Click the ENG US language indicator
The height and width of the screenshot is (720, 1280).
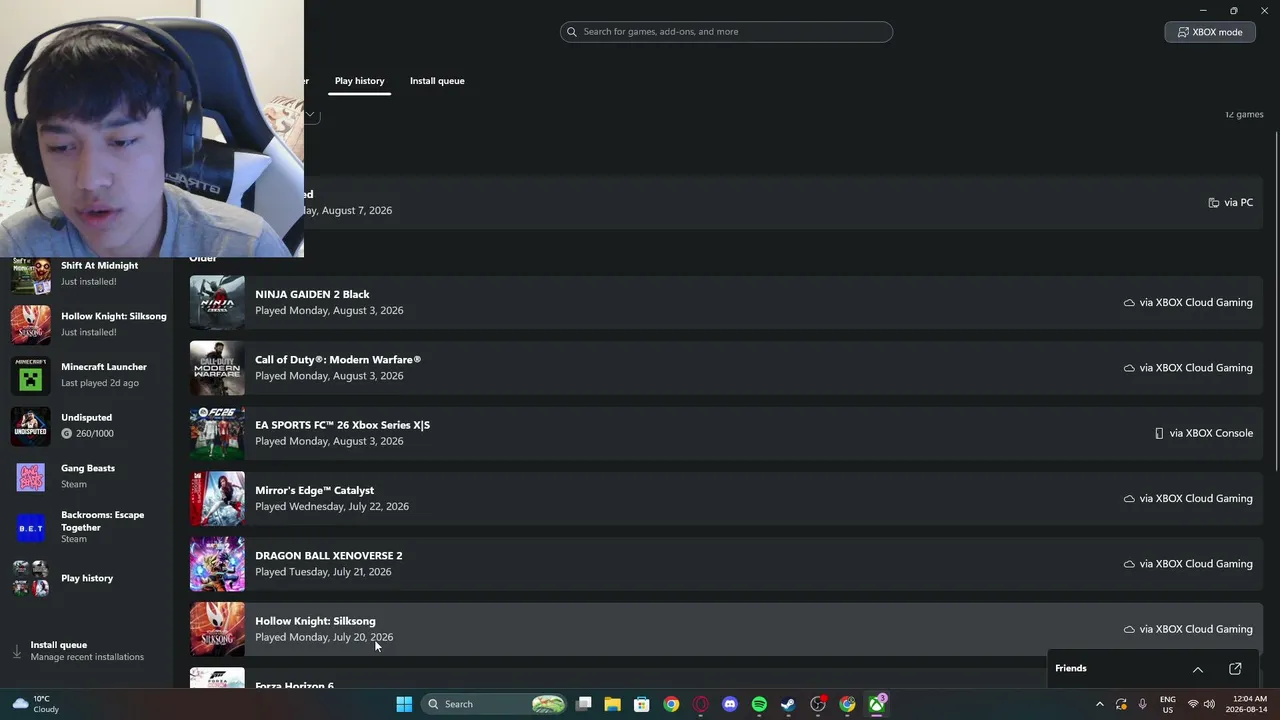pyautogui.click(x=1168, y=704)
